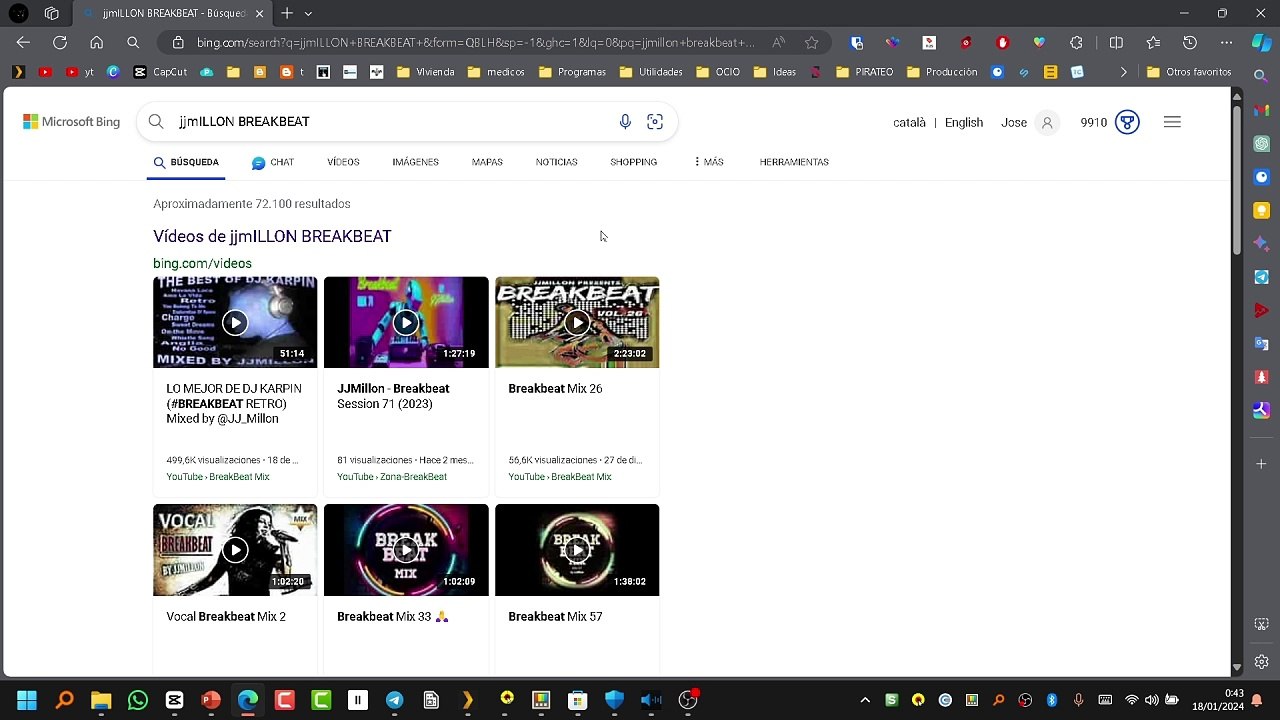Screen dimensions: 1280x720
Task: Open the browser History panel
Action: click(1190, 43)
